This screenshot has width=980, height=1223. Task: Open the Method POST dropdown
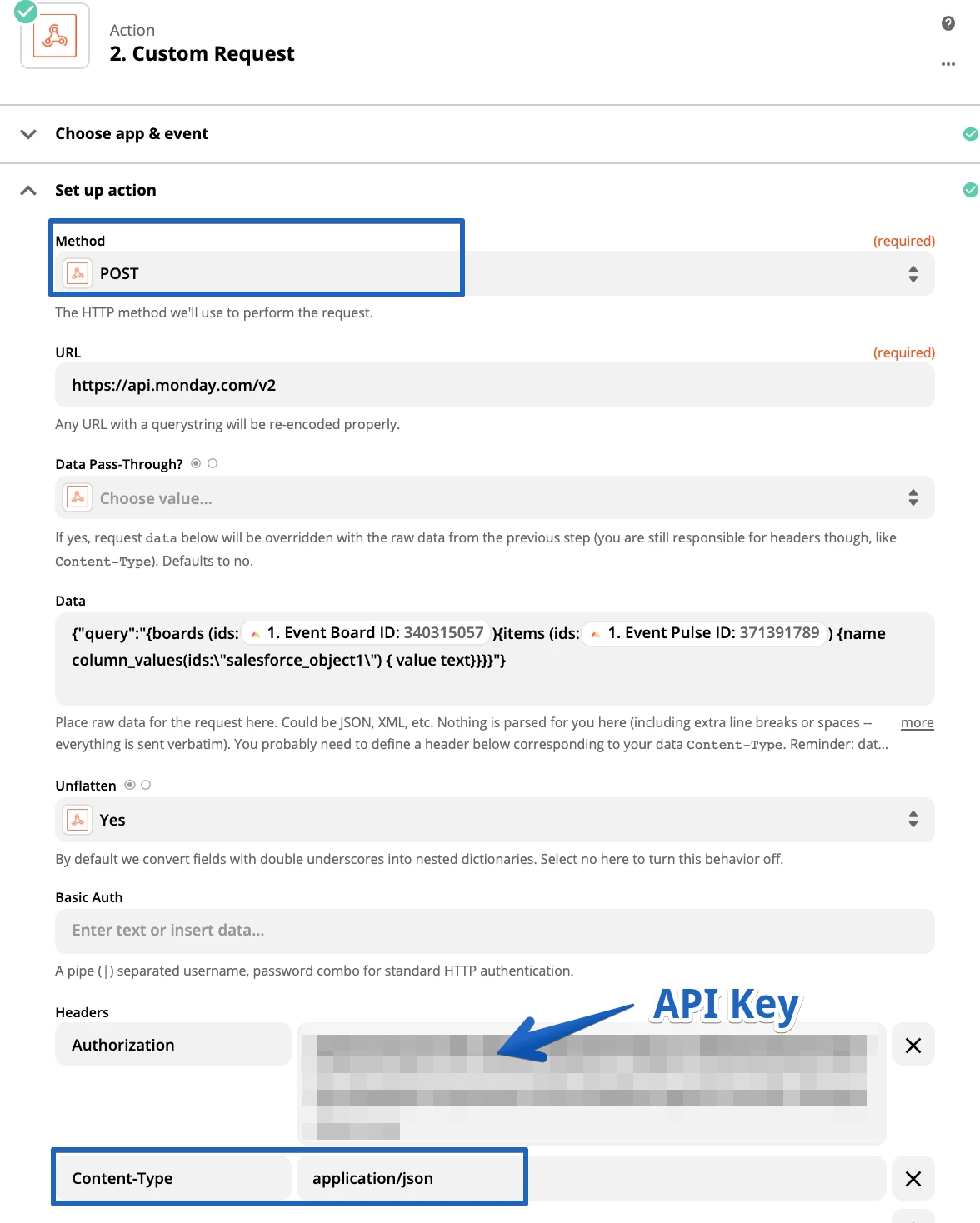pyautogui.click(x=494, y=273)
